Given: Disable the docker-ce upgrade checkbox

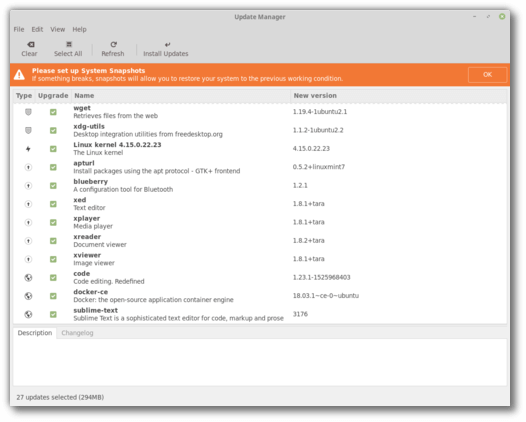Looking at the screenshot, I should (x=53, y=296).
